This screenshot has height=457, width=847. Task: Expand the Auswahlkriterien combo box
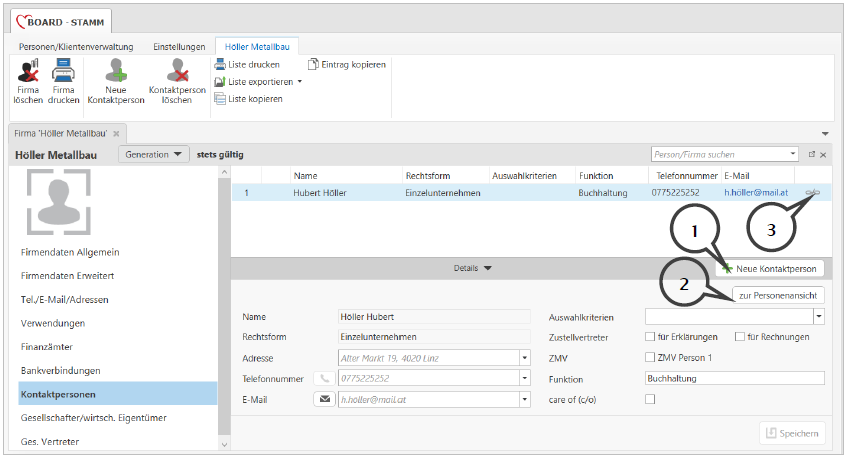pos(819,316)
